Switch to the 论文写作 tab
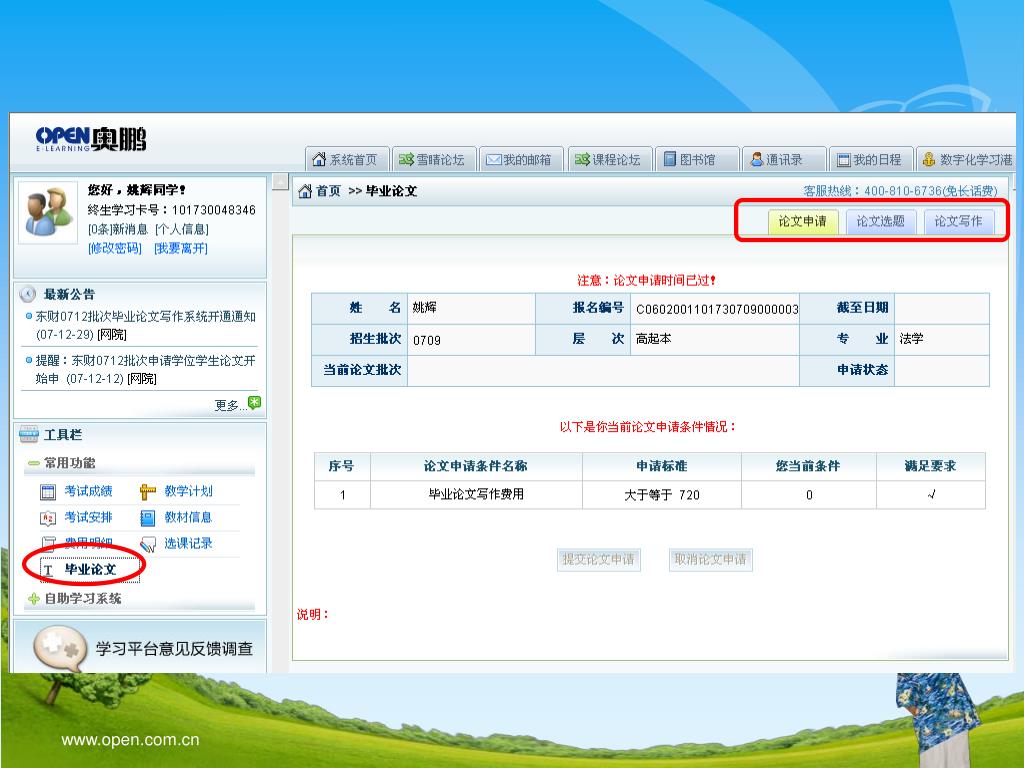This screenshot has width=1024, height=768. 958,221
